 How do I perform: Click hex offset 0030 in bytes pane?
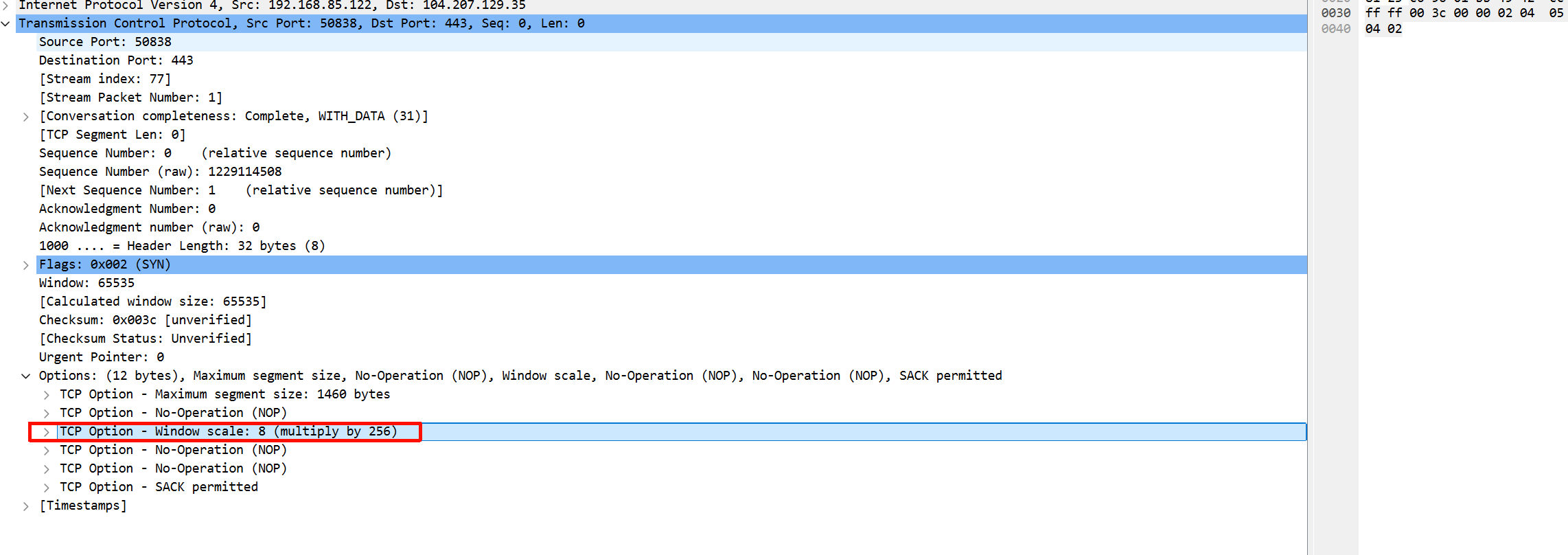[x=1335, y=13]
